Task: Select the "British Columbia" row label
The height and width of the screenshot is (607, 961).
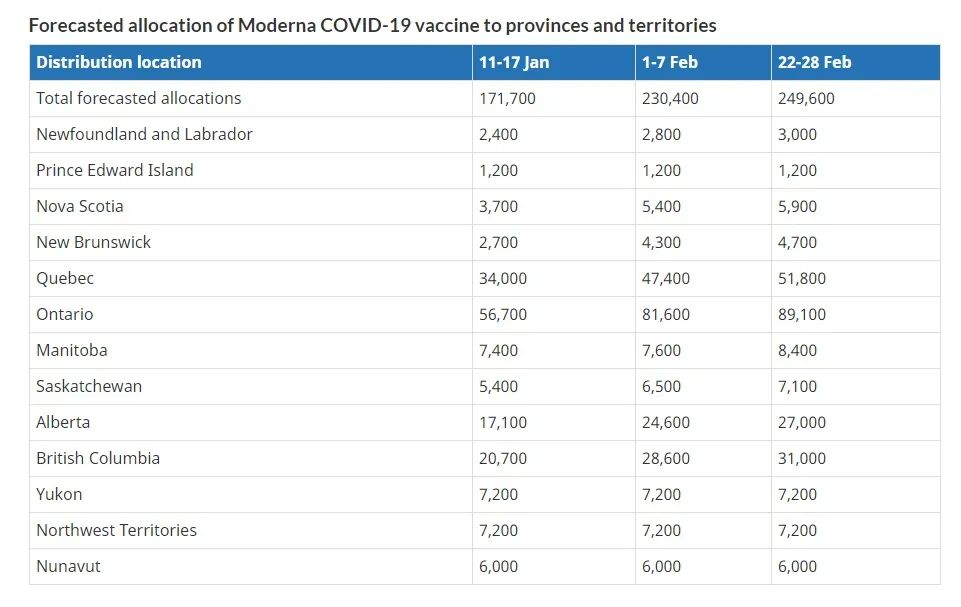Action: click(98, 458)
